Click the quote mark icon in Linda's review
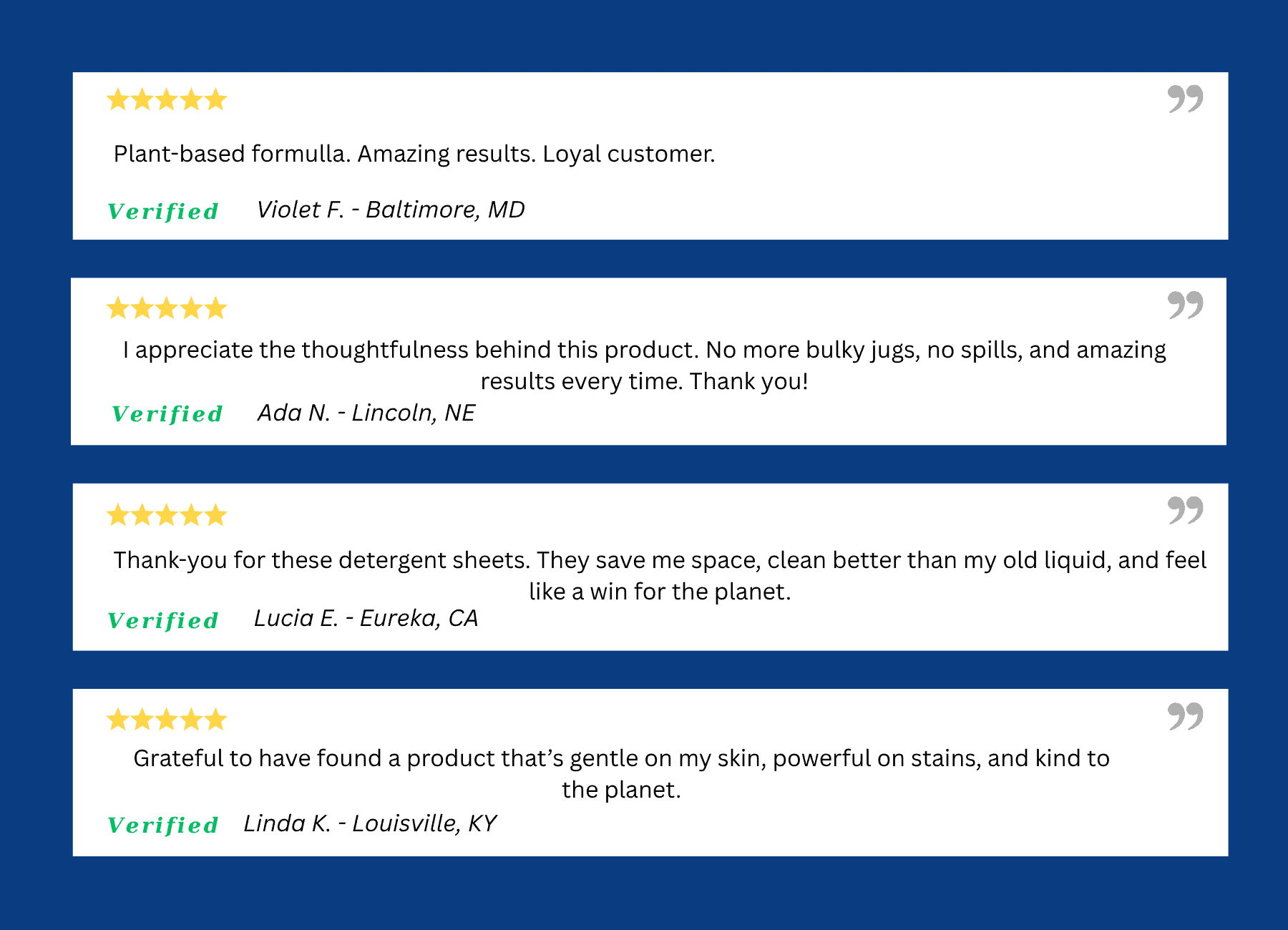 click(1185, 715)
